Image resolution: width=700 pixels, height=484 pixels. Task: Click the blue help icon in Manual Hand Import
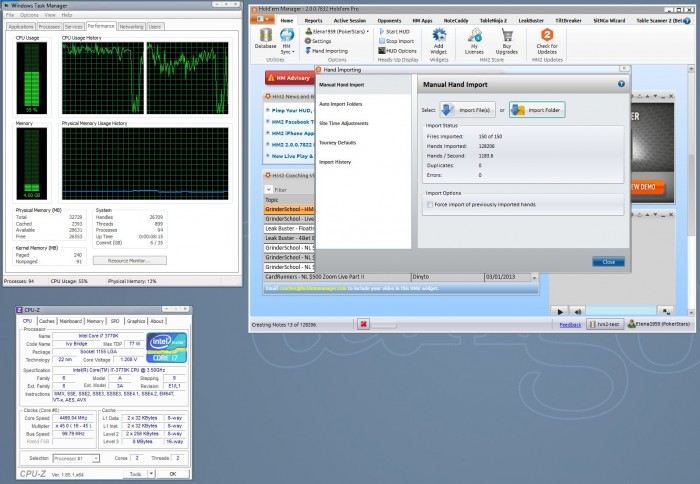[x=622, y=85]
